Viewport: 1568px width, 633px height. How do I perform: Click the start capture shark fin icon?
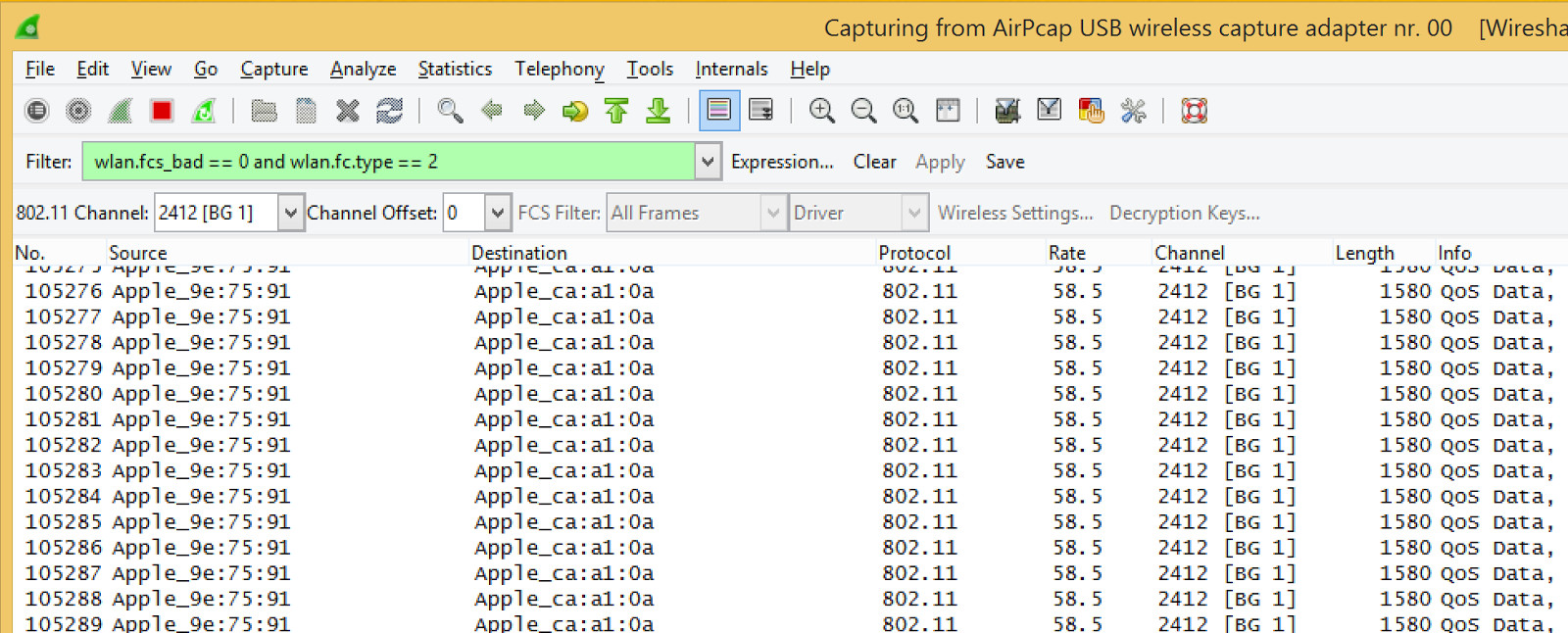121,111
